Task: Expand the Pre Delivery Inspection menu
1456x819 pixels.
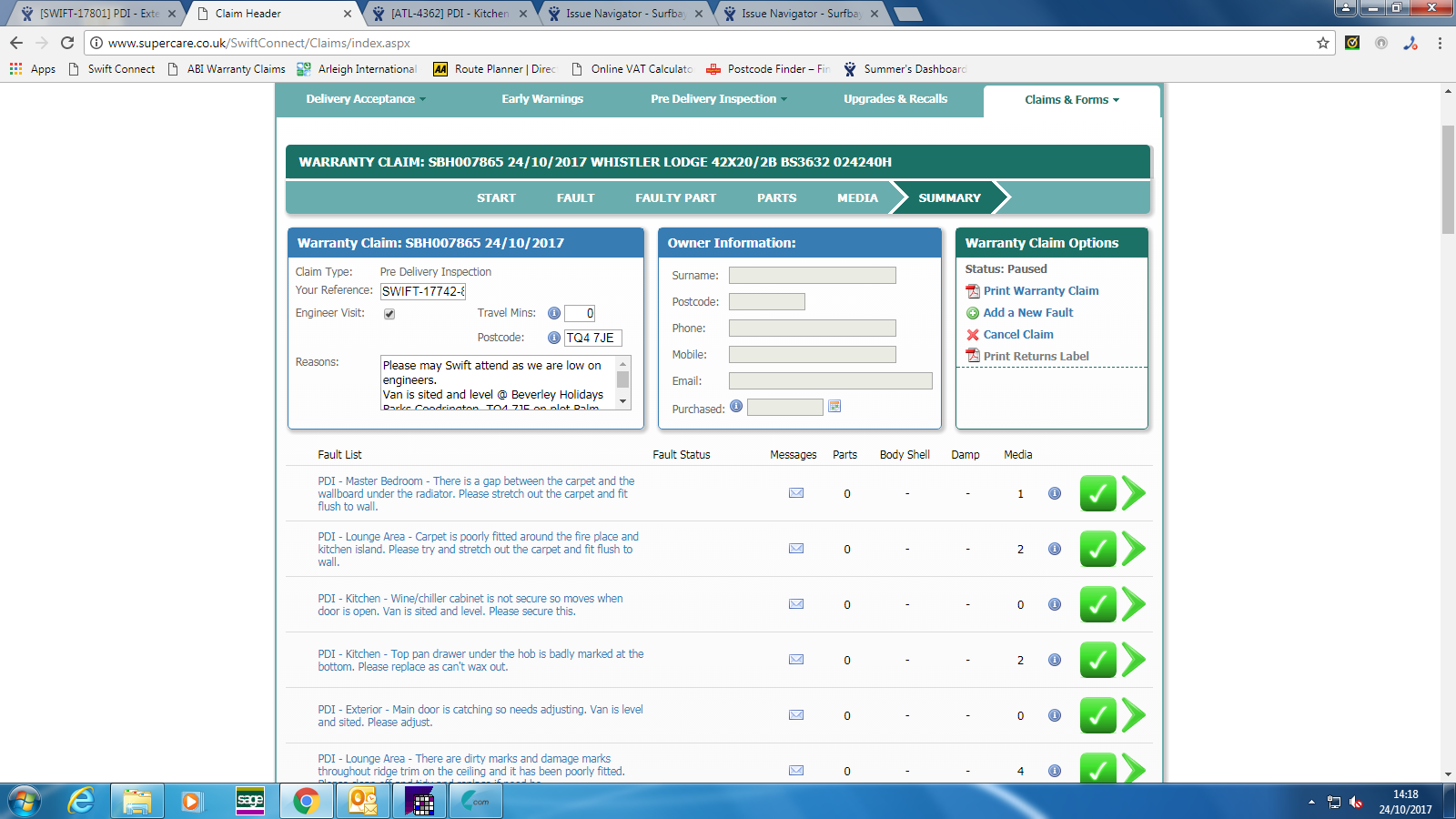Action: pos(718,99)
